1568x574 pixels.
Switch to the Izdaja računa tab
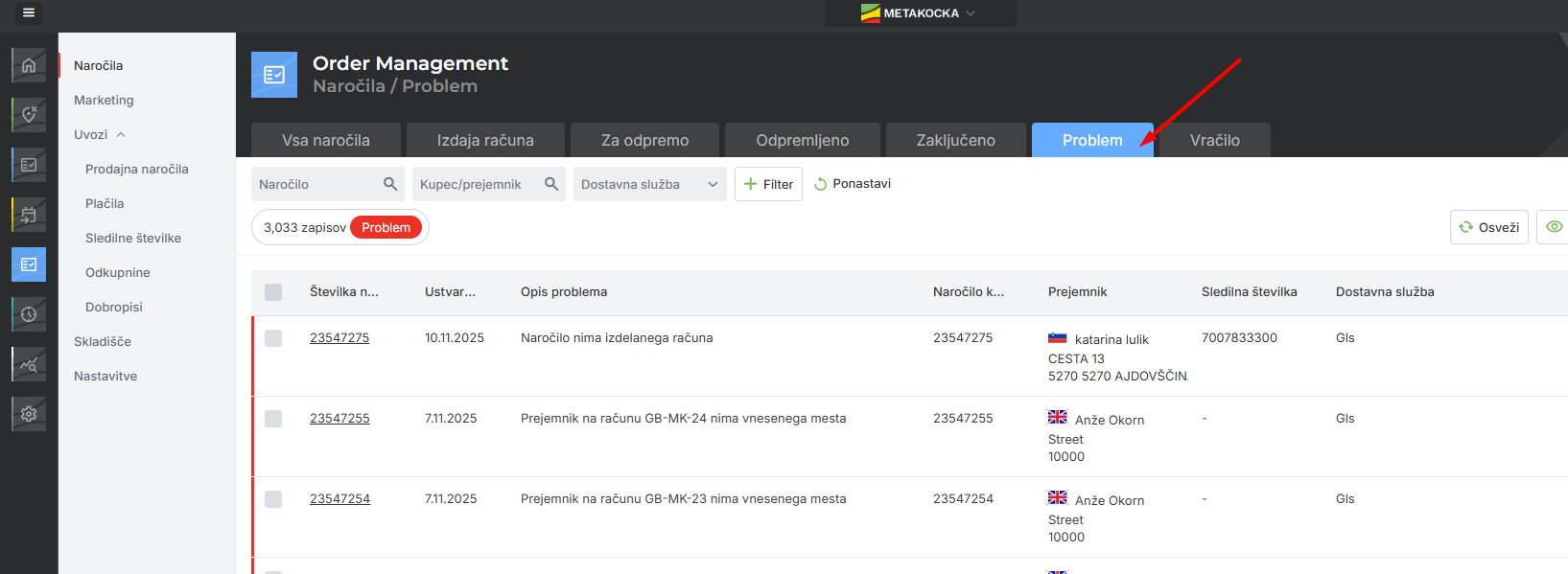(x=485, y=140)
